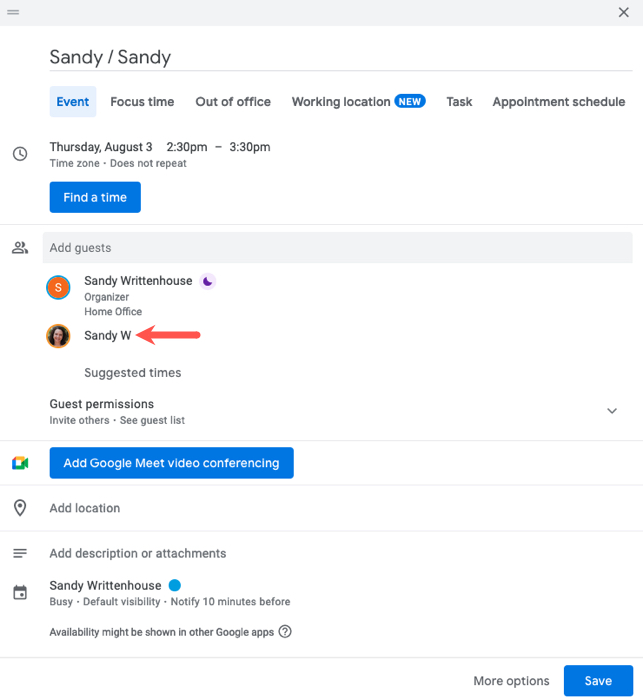The height and width of the screenshot is (700, 643).
Task: Click the Add location field
Action: [x=85, y=508]
